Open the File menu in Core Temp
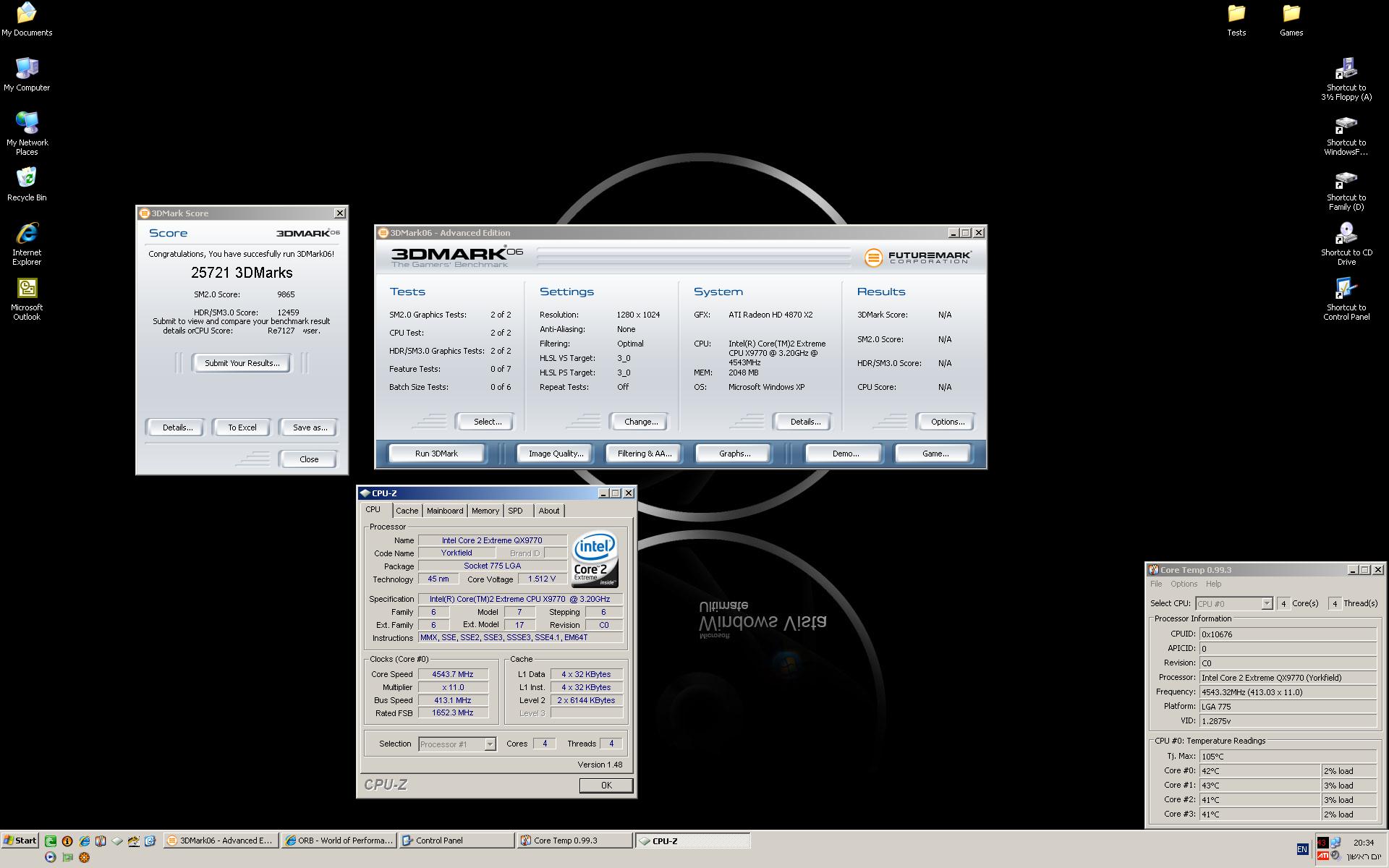 [1156, 584]
